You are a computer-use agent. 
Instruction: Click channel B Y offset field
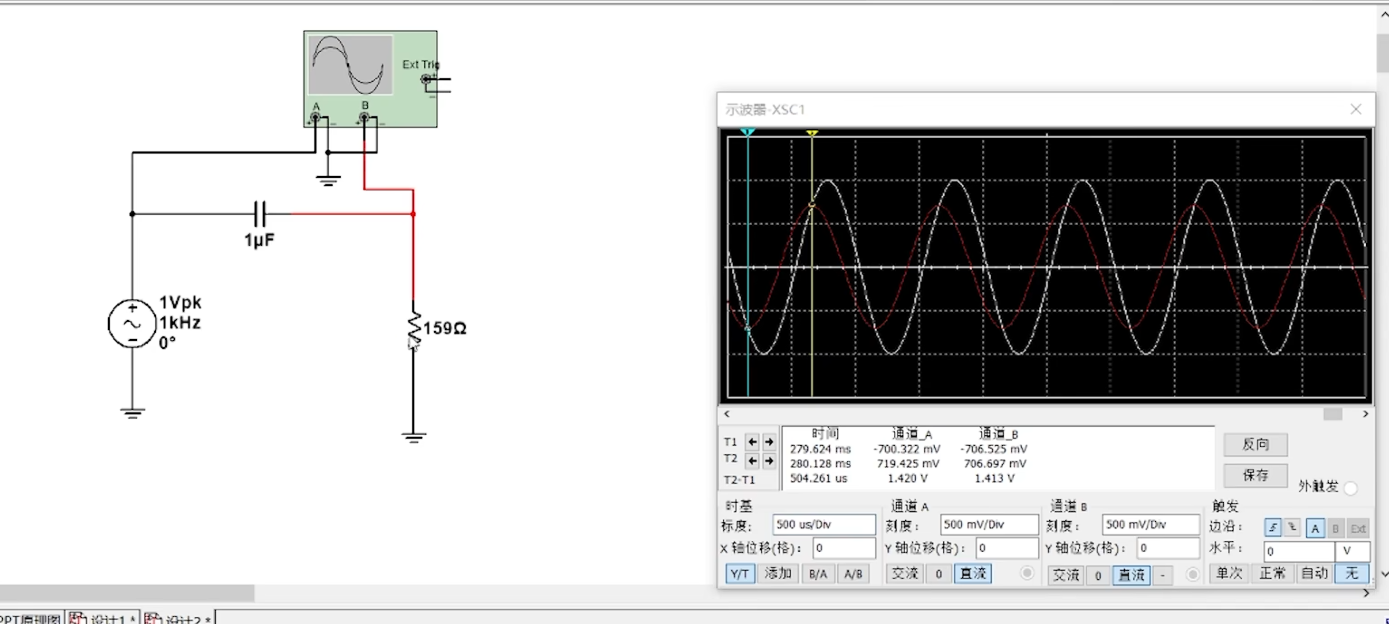pyautogui.click(x=1168, y=548)
